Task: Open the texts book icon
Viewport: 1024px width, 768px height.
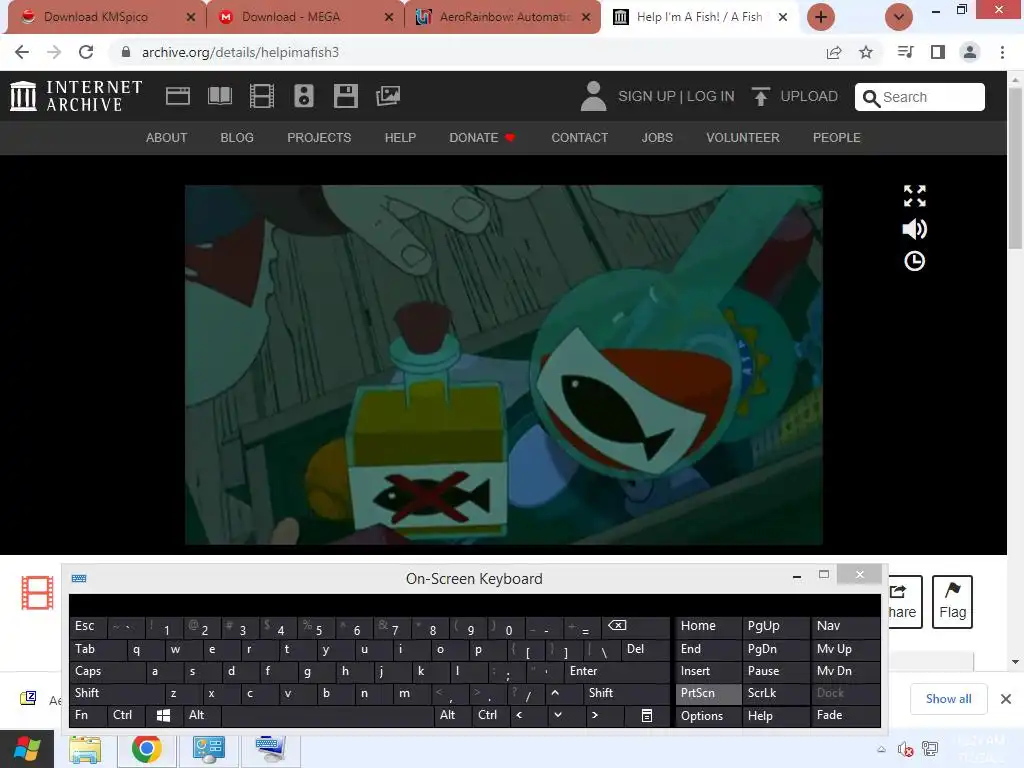Action: tap(219, 96)
